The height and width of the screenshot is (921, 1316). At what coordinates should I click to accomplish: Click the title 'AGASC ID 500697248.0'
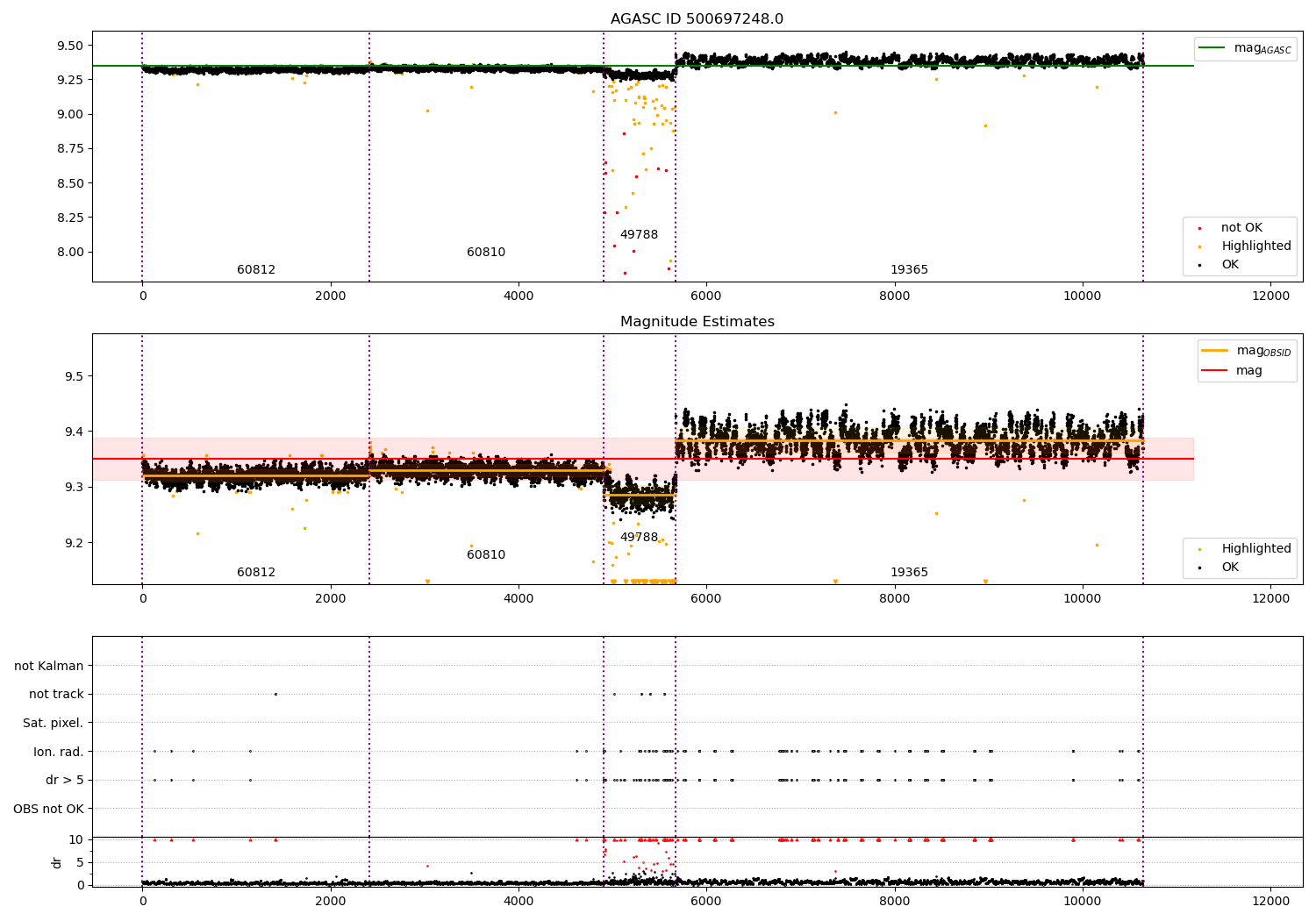[x=697, y=18]
